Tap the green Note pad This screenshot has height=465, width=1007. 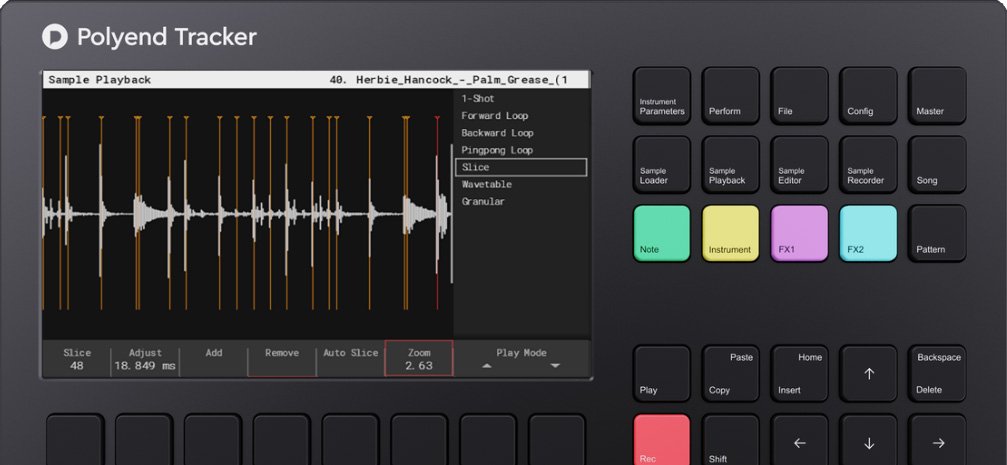pyautogui.click(x=662, y=233)
